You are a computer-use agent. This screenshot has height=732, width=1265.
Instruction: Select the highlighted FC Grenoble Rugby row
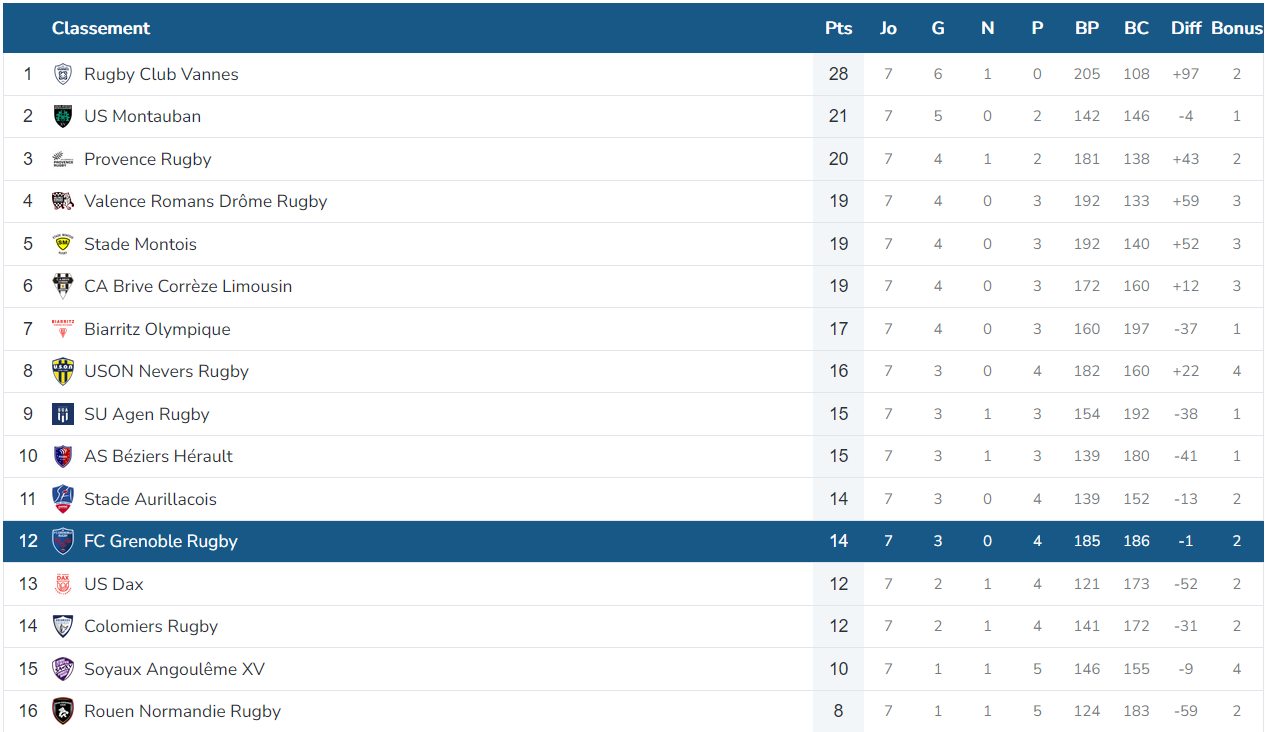633,541
